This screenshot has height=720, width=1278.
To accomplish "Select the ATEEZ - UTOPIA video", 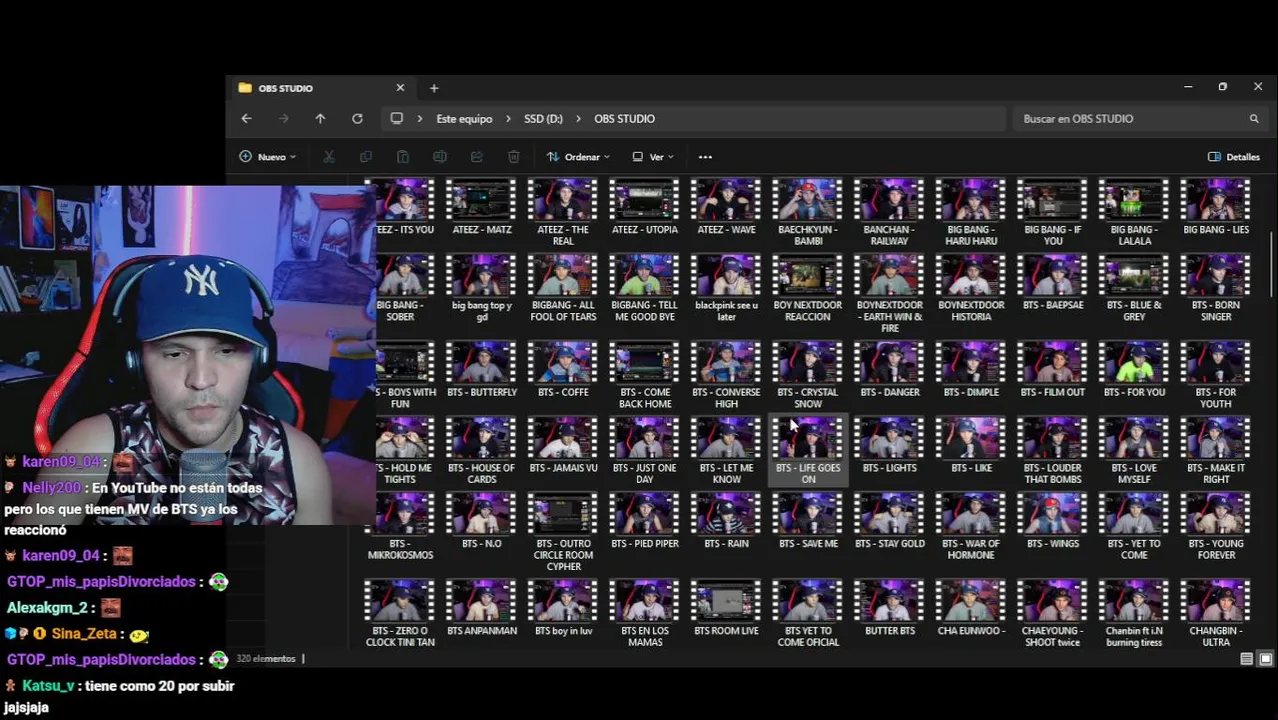I will coord(645,208).
